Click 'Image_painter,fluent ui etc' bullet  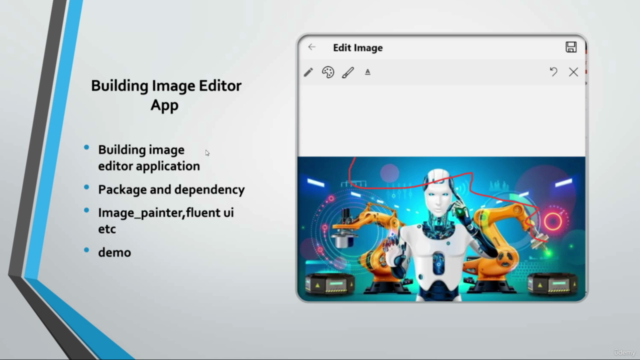click(166, 221)
